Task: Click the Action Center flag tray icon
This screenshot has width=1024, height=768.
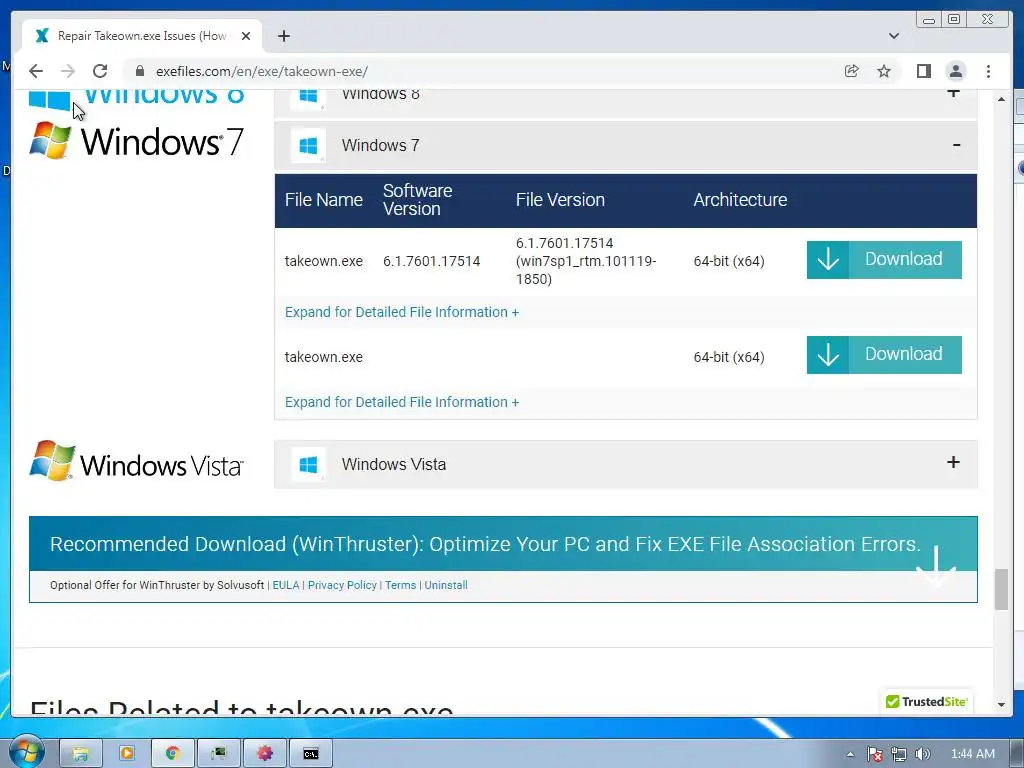Action: click(x=874, y=754)
